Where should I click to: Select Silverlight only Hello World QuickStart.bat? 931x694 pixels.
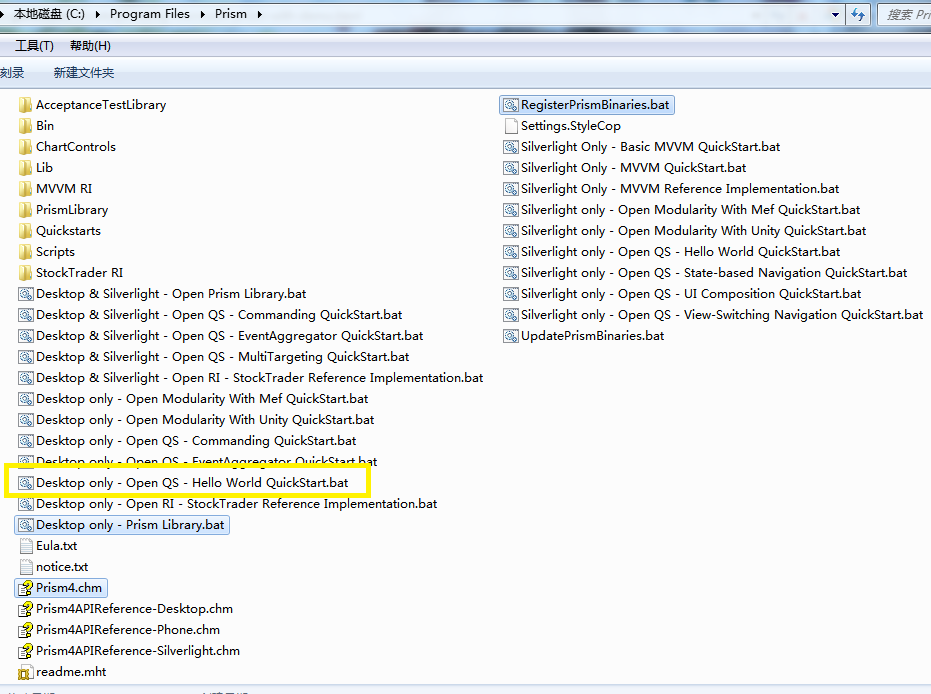click(x=672, y=252)
